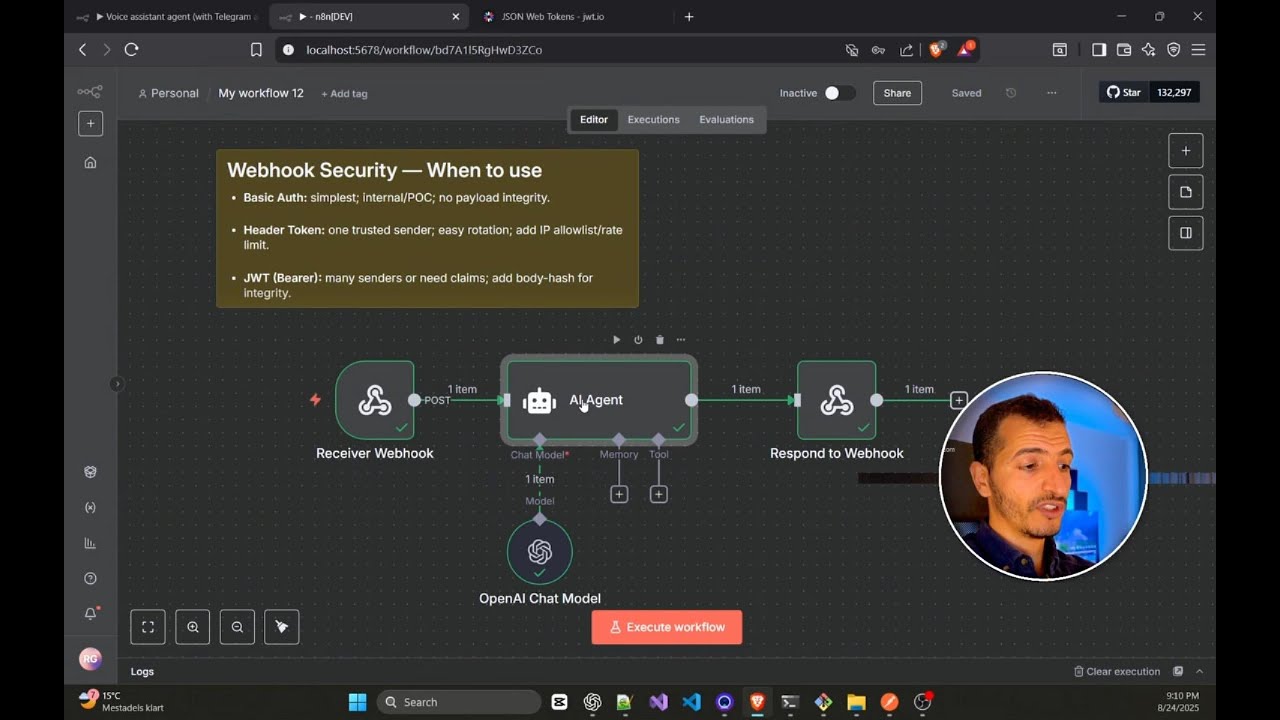Open the Home overview icon in sidebar
The image size is (1280, 720).
tap(90, 162)
